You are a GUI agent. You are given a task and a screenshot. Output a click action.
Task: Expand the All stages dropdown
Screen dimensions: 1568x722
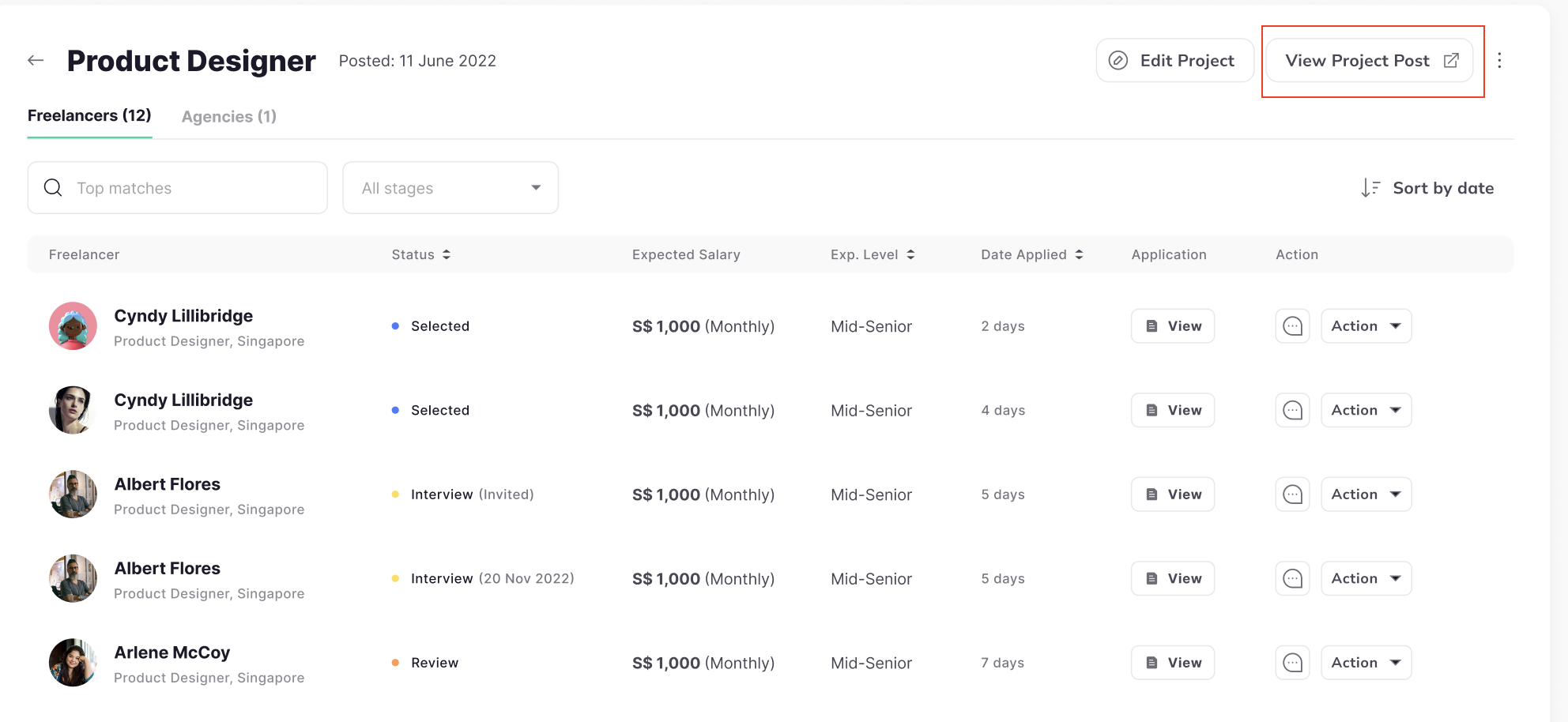(450, 188)
